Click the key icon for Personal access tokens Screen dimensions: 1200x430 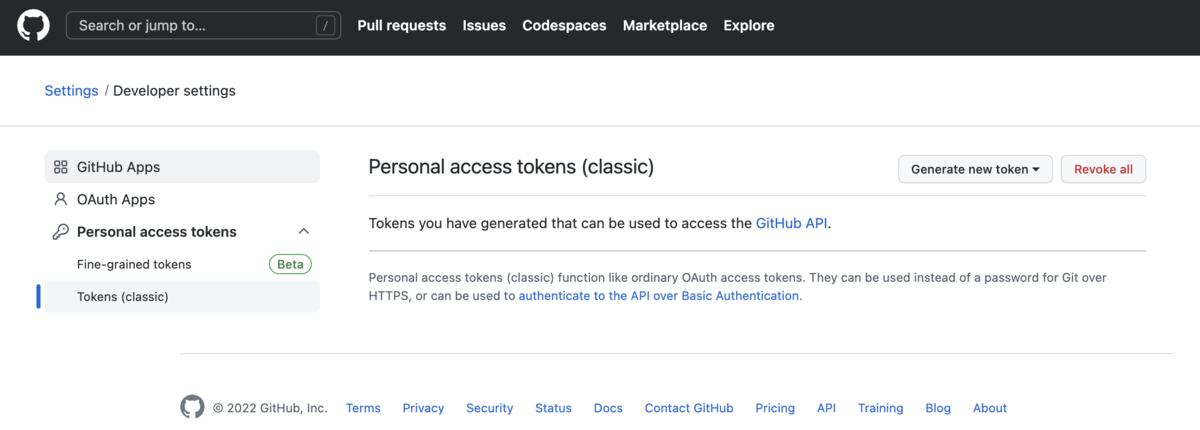pos(61,232)
